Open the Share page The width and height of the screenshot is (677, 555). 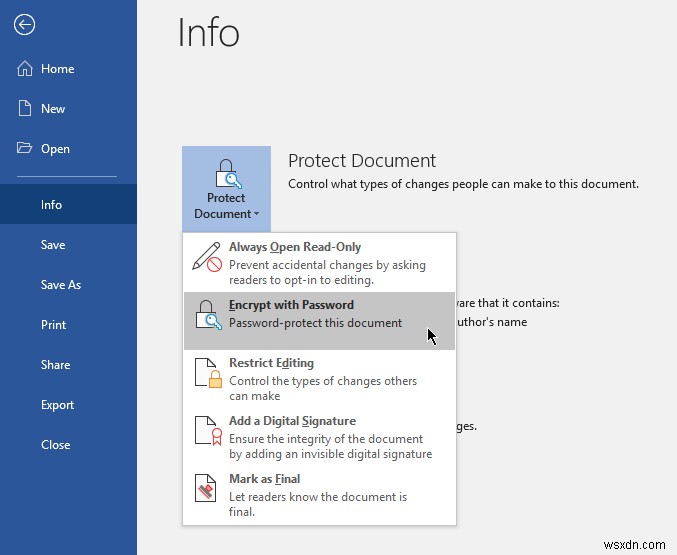(68, 365)
